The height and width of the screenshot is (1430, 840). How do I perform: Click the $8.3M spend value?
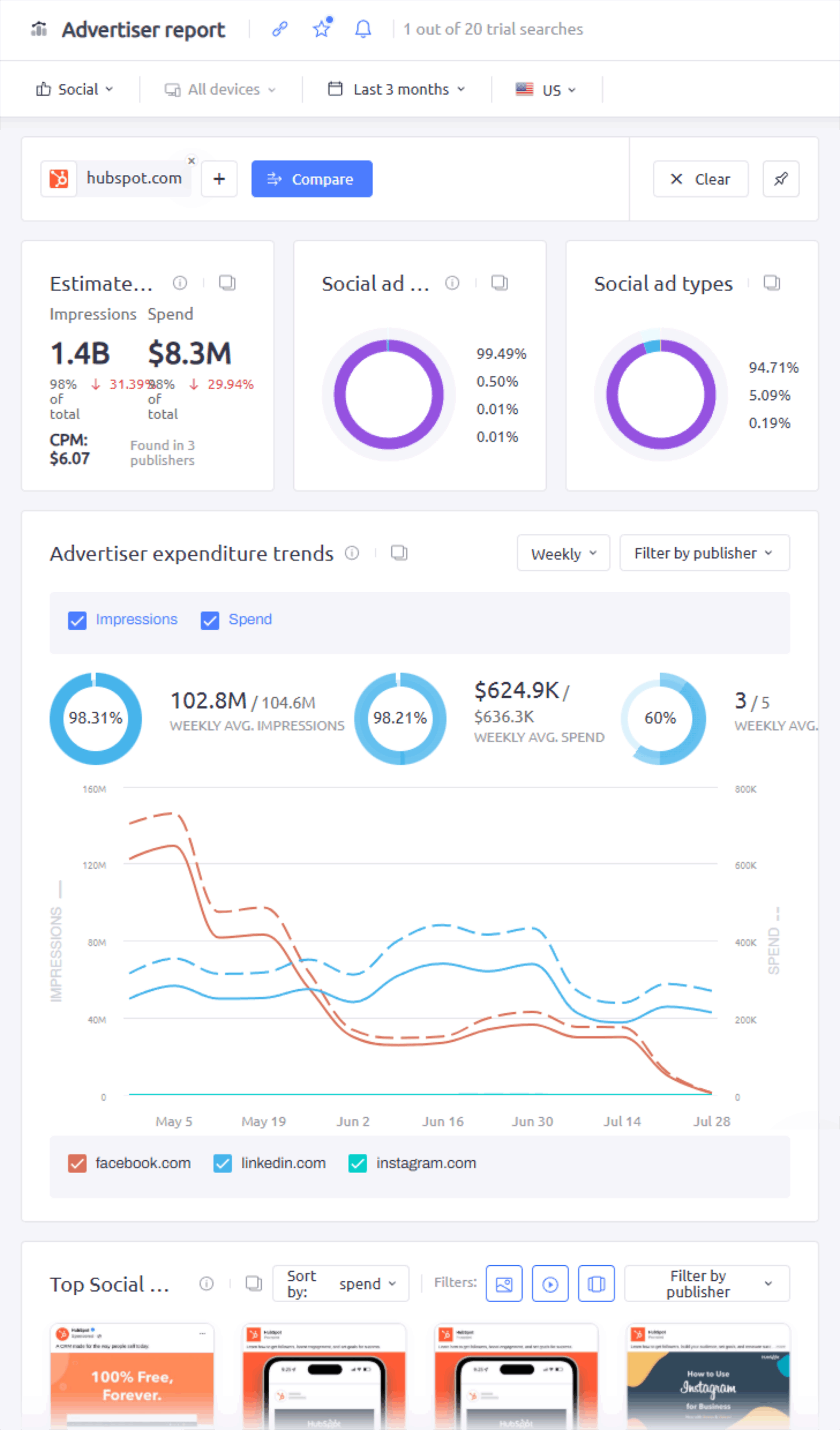click(x=189, y=354)
